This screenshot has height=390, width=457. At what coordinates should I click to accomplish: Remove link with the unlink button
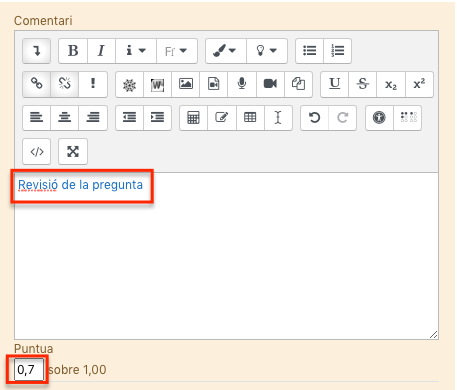(x=64, y=84)
